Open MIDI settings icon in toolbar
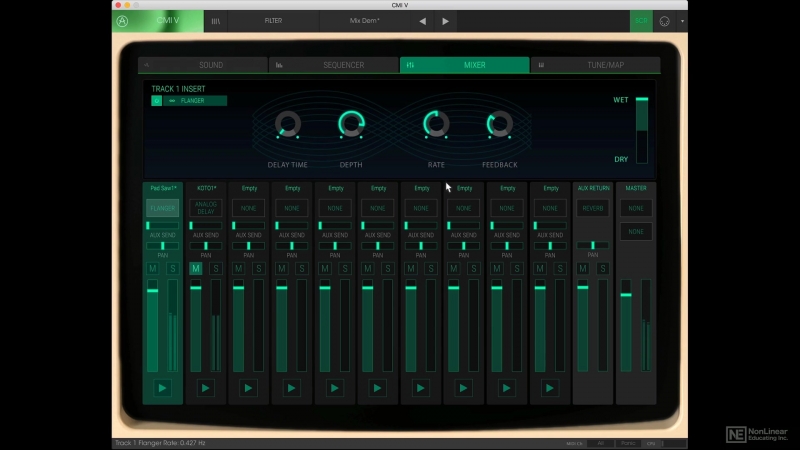The width and height of the screenshot is (800, 450). [x=664, y=21]
